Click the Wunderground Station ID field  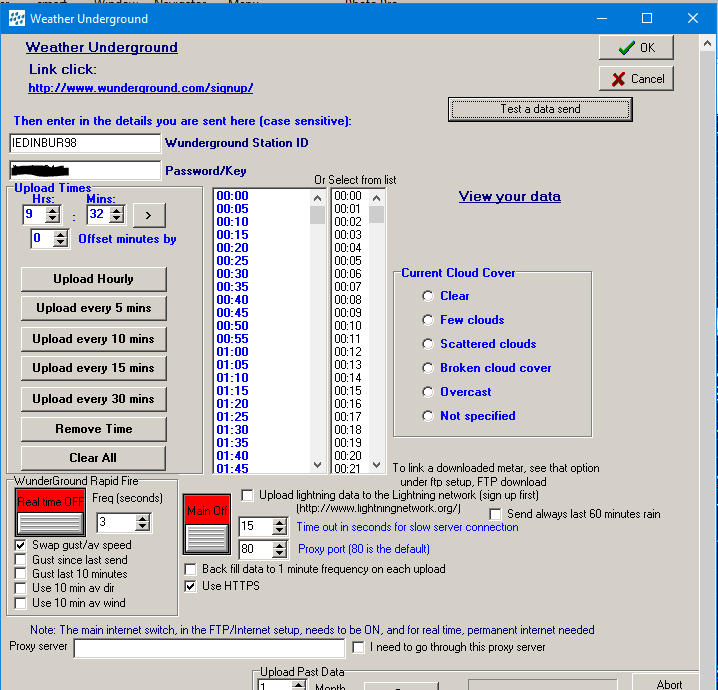[85, 143]
